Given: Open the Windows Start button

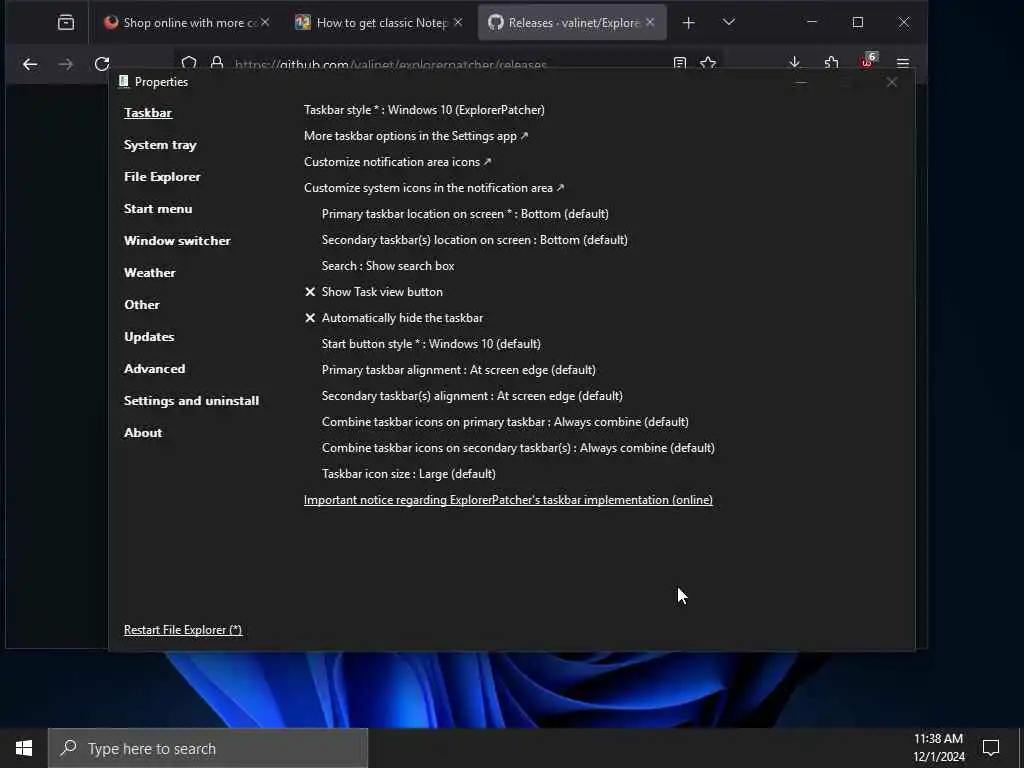Looking at the screenshot, I should pyautogui.click(x=24, y=748).
